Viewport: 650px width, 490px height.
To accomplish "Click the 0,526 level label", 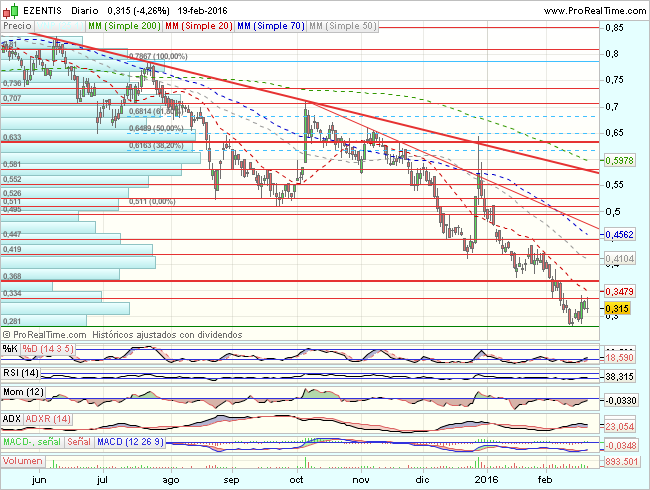I will pos(12,193).
